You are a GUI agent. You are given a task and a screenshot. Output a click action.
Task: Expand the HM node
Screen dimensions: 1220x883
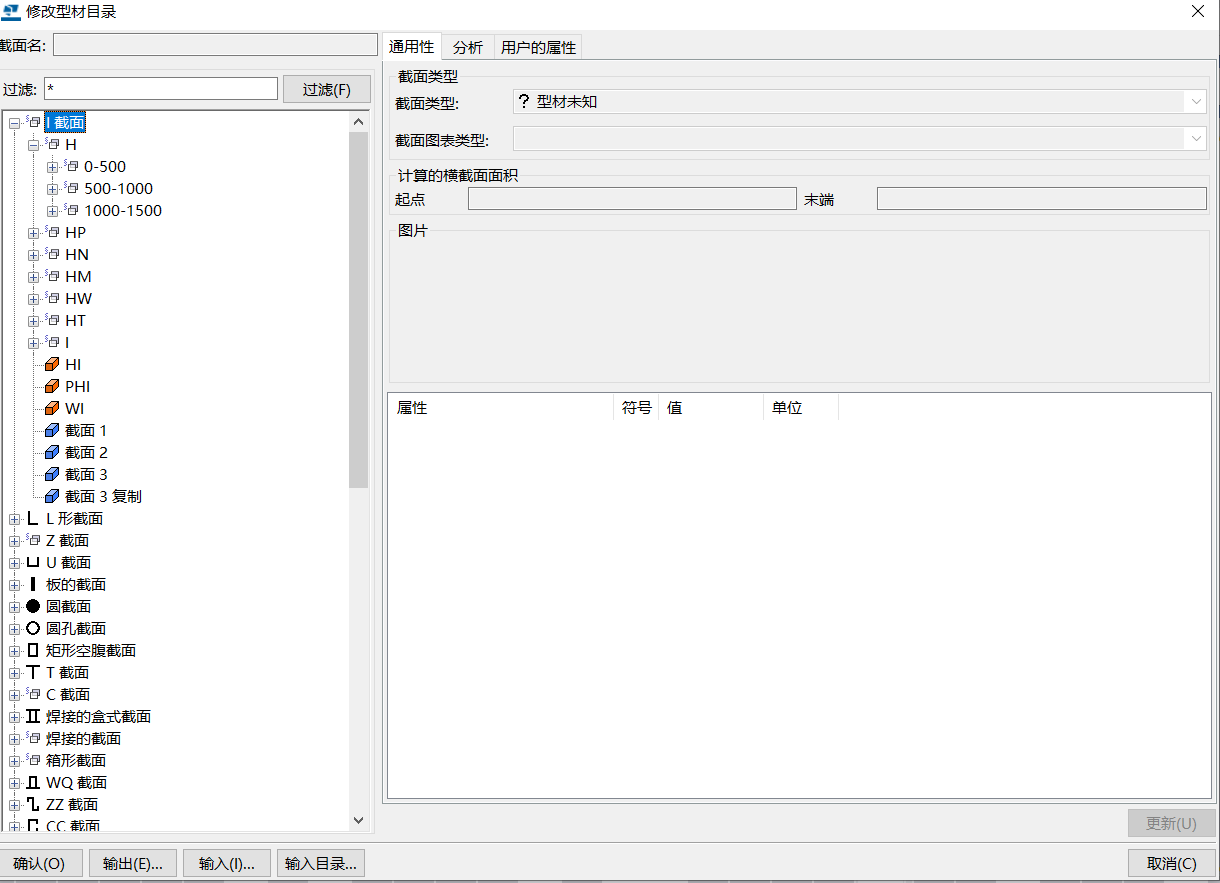coord(33,277)
